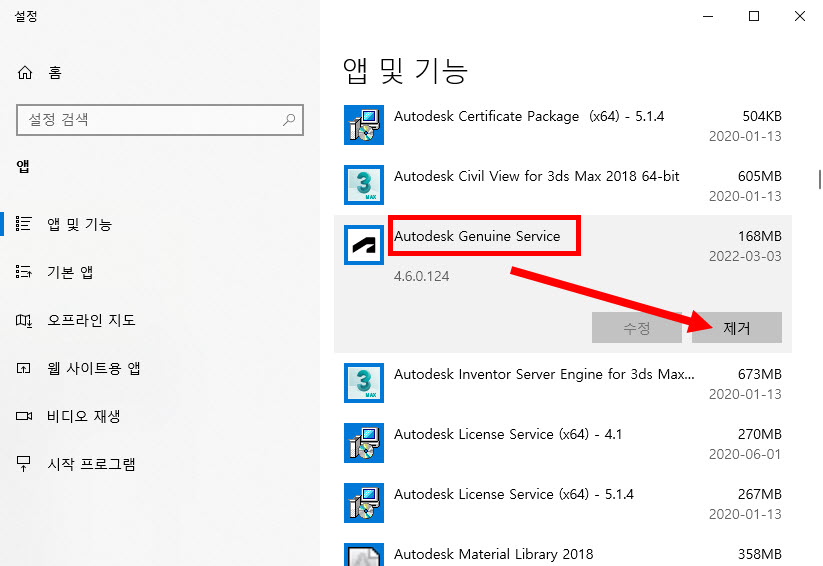Click the Autodesk Material Library 2018 icon
823x566 pixels.
pos(364,554)
